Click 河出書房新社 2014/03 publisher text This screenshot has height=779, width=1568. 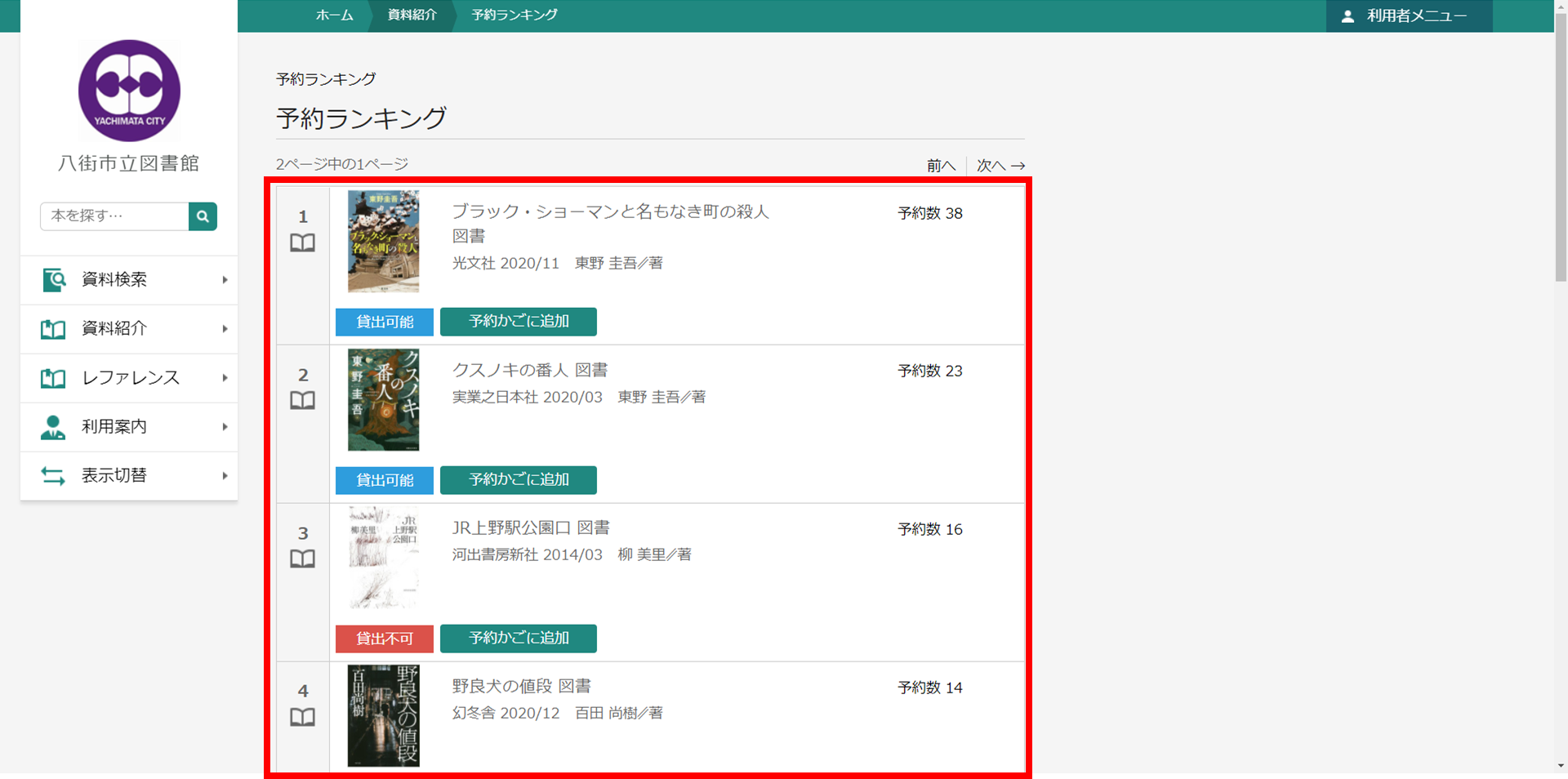click(528, 554)
